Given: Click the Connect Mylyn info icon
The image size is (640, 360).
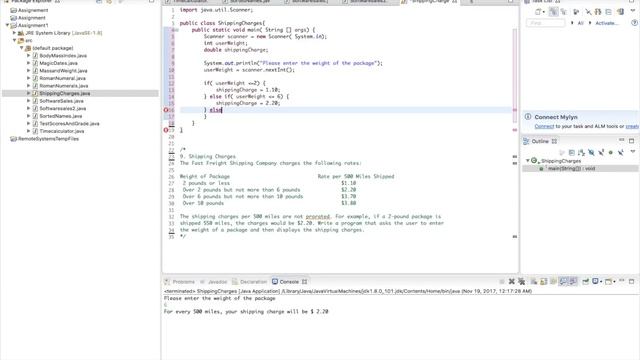Looking at the screenshot, I should pos(528,117).
